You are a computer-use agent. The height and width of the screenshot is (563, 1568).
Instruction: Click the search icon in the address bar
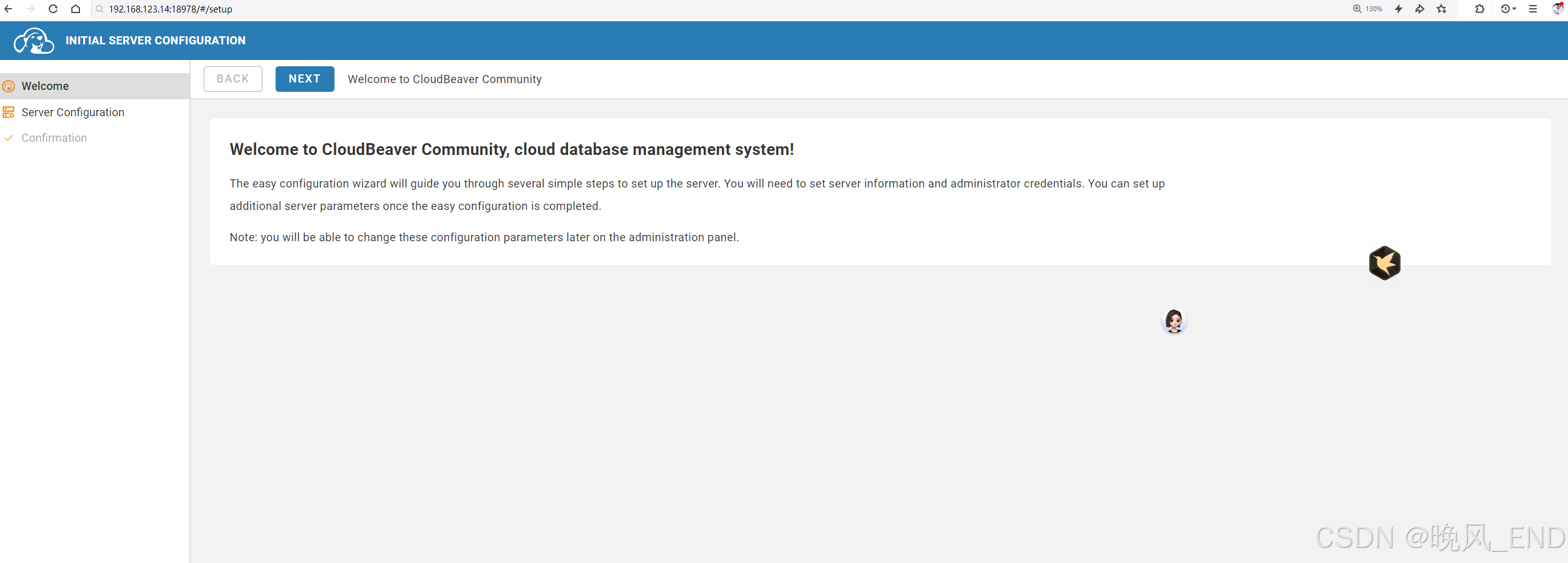(99, 9)
